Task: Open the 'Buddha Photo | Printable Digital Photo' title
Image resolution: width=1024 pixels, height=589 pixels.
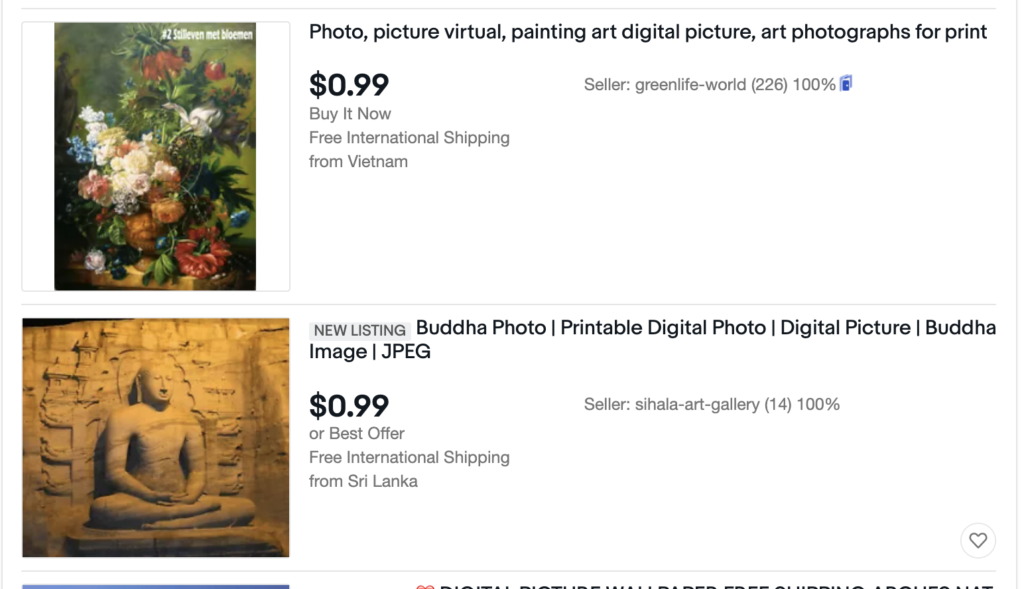Action: coord(652,340)
